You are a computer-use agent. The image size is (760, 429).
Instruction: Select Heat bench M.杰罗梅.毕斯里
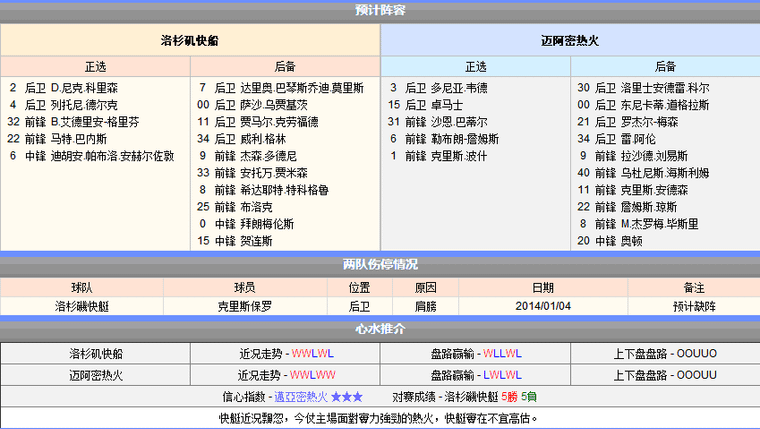[639, 223]
